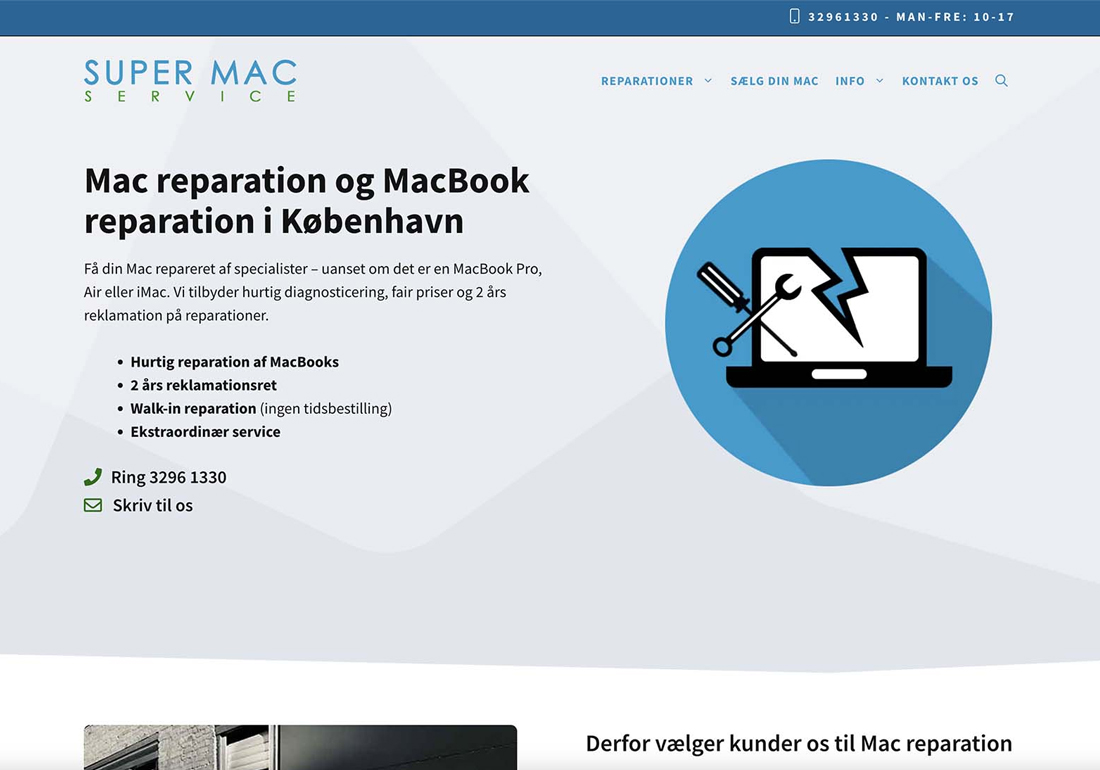The image size is (1100, 770).
Task: Click the Skriv til os link
Action: (152, 505)
